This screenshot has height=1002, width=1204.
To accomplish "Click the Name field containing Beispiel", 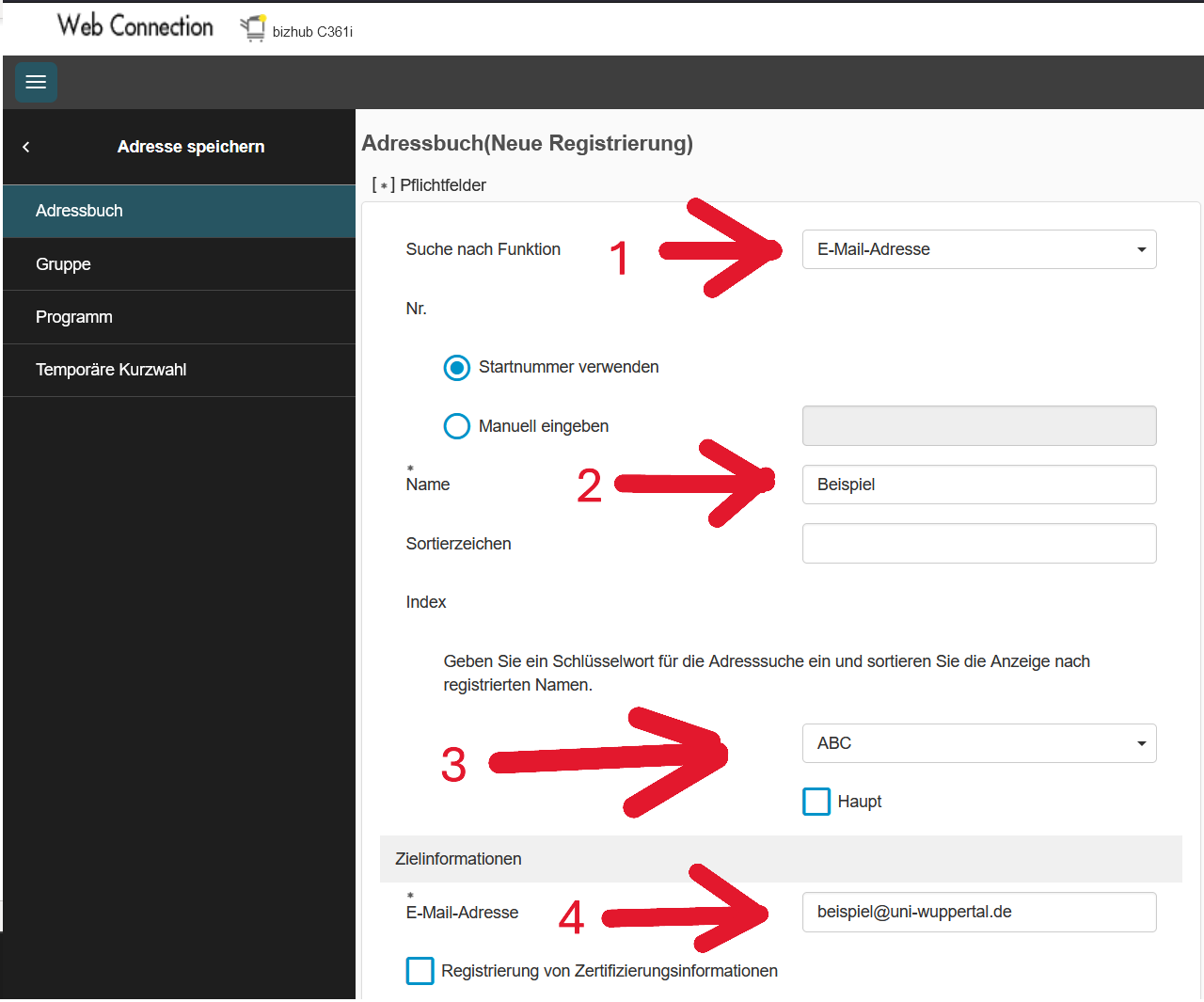I will coord(978,485).
